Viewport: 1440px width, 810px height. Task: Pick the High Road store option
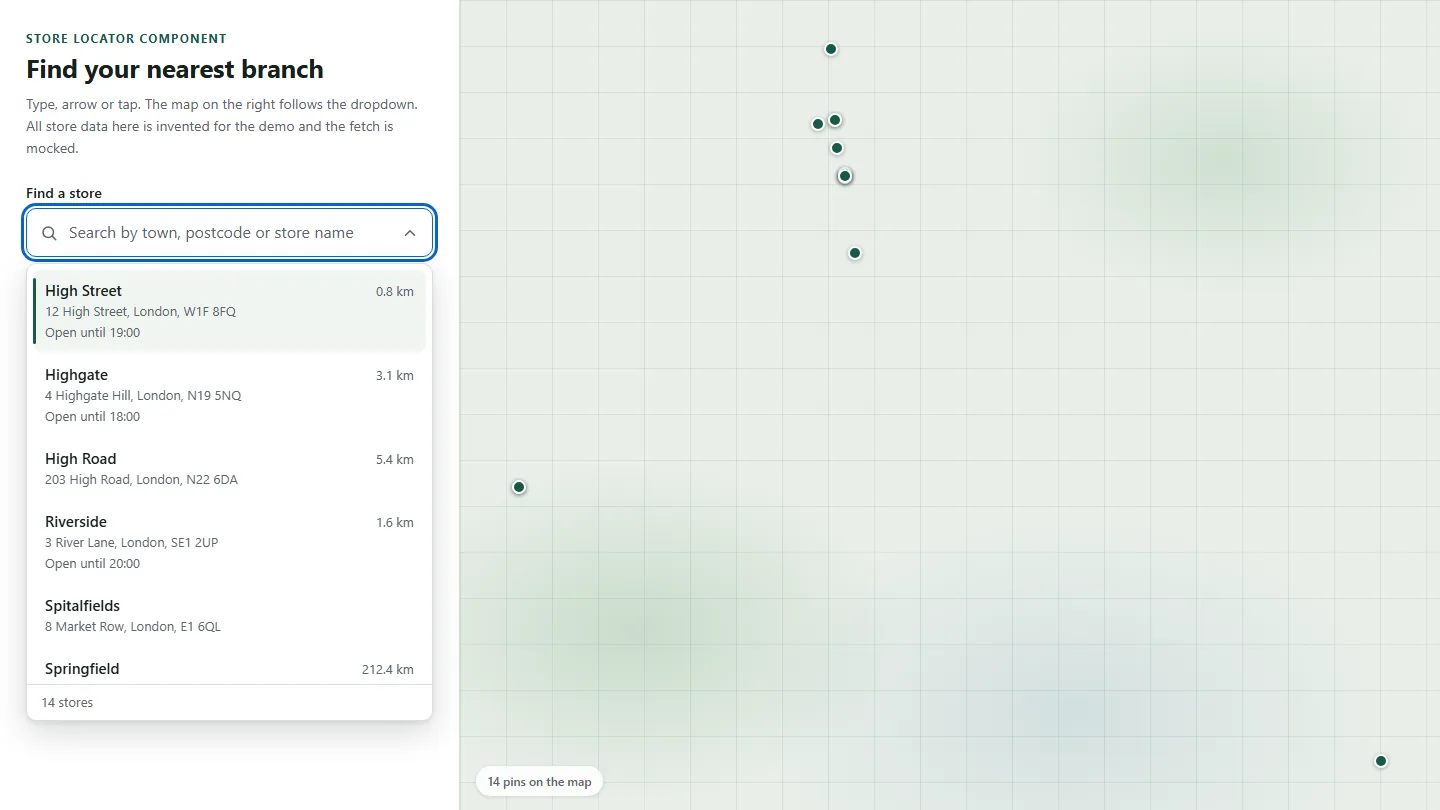[x=230, y=469]
